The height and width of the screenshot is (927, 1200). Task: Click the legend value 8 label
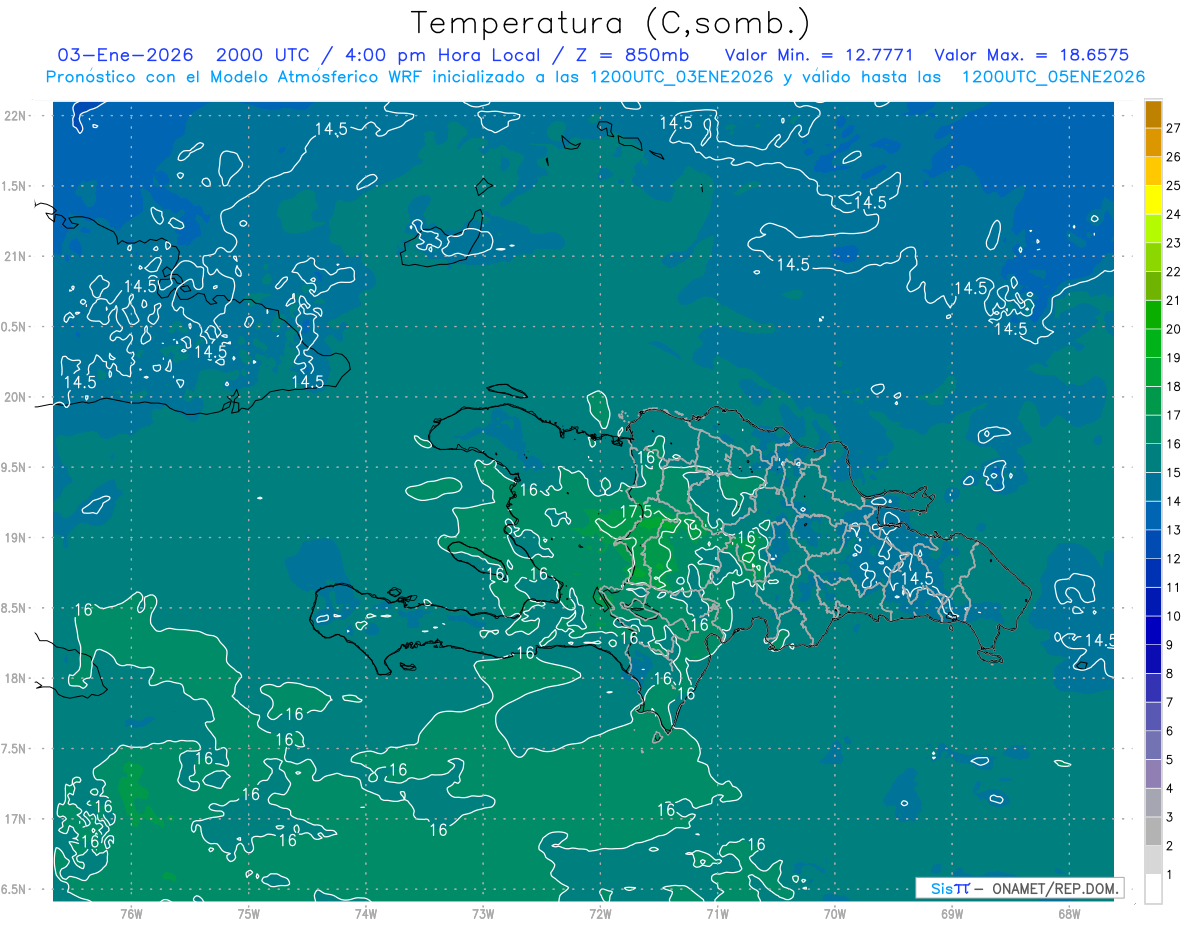point(1170,674)
